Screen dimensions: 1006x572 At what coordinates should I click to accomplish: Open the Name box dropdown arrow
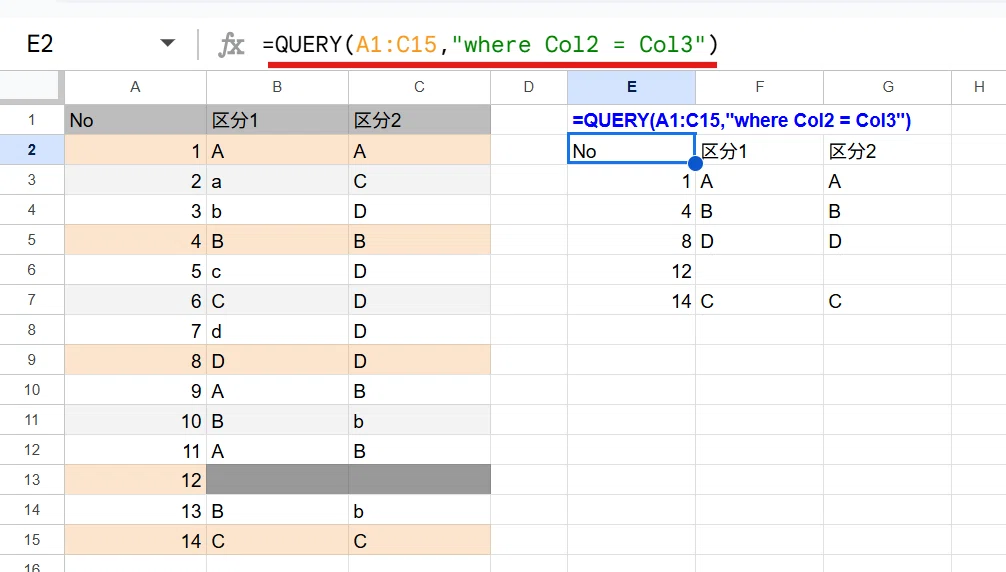click(167, 44)
